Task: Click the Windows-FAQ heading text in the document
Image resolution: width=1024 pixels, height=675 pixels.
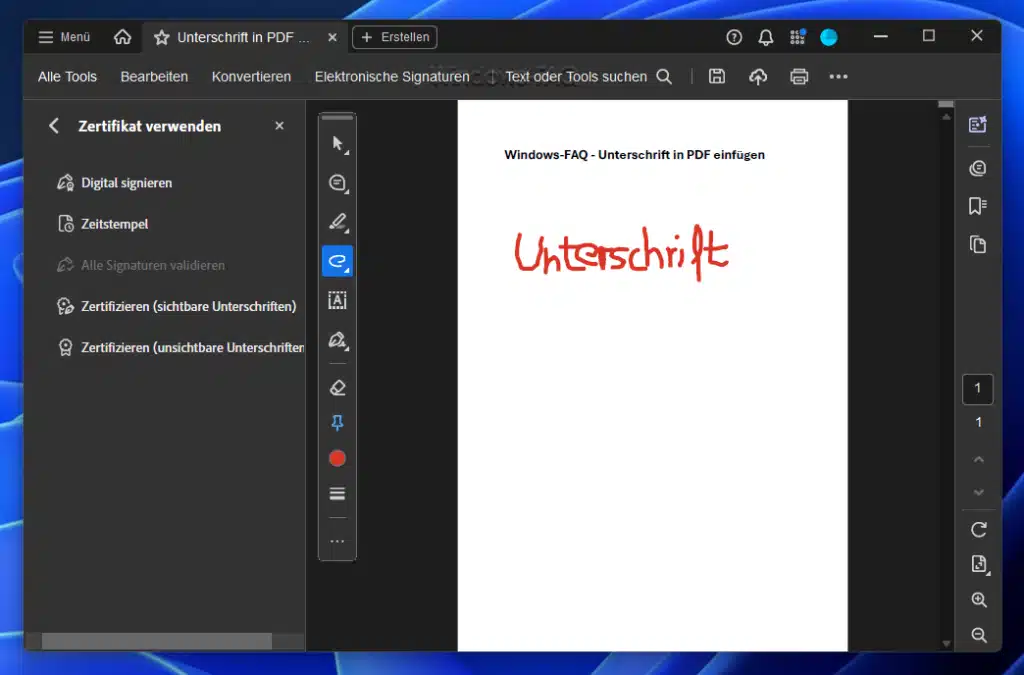Action: pyautogui.click(x=634, y=155)
